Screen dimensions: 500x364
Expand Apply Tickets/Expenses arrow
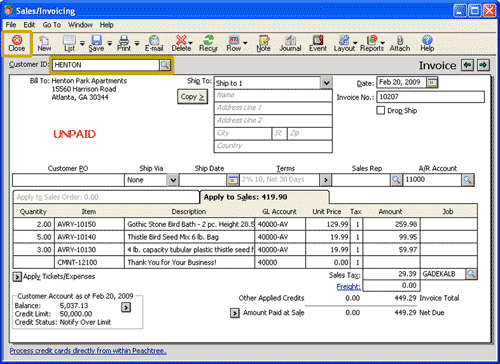tap(17, 277)
